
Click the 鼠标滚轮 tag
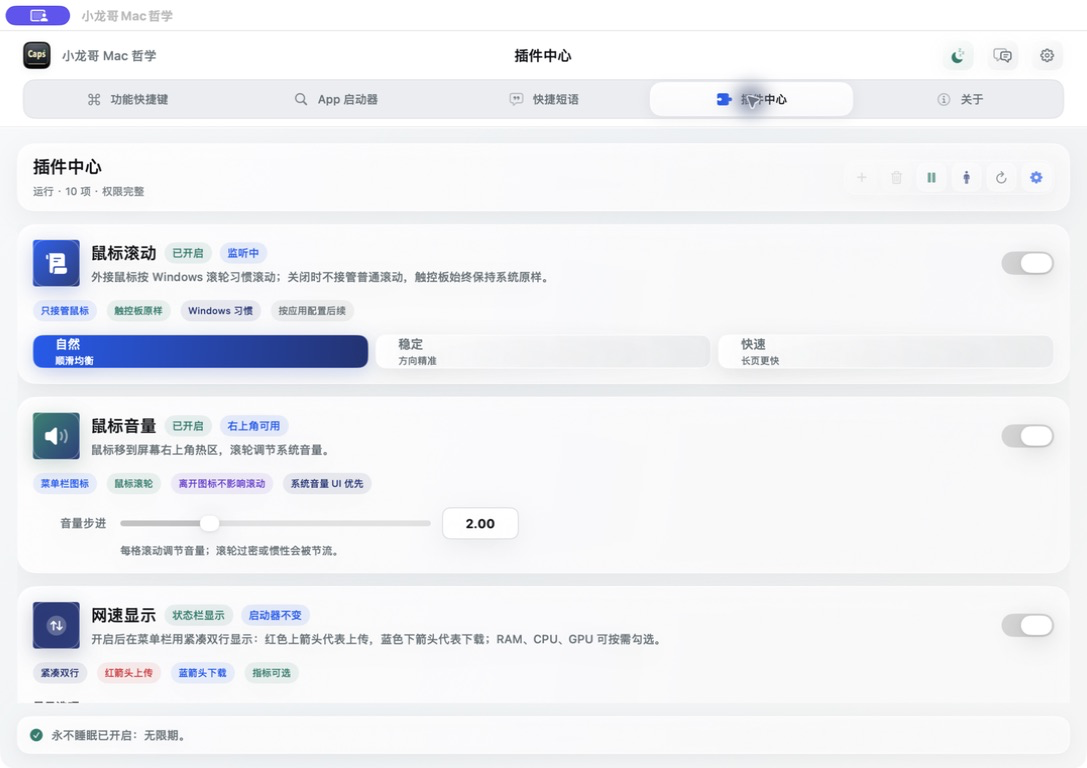click(133, 483)
